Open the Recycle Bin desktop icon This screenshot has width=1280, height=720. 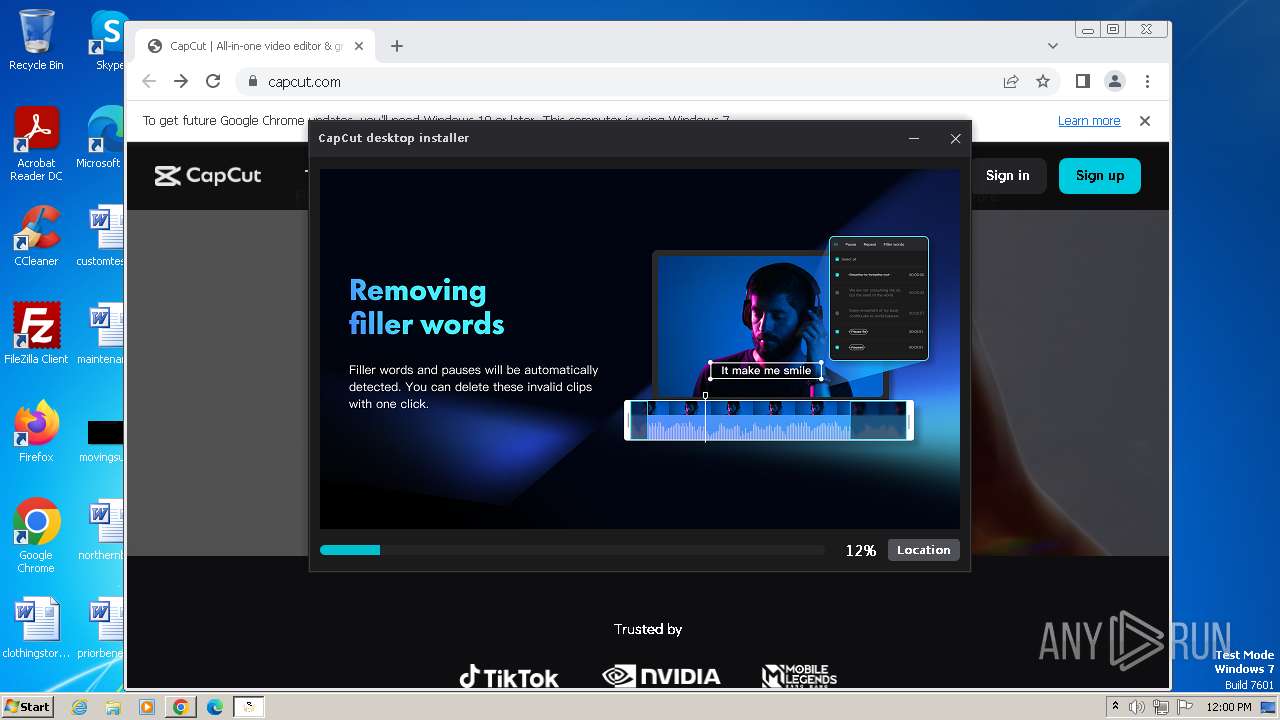36,40
